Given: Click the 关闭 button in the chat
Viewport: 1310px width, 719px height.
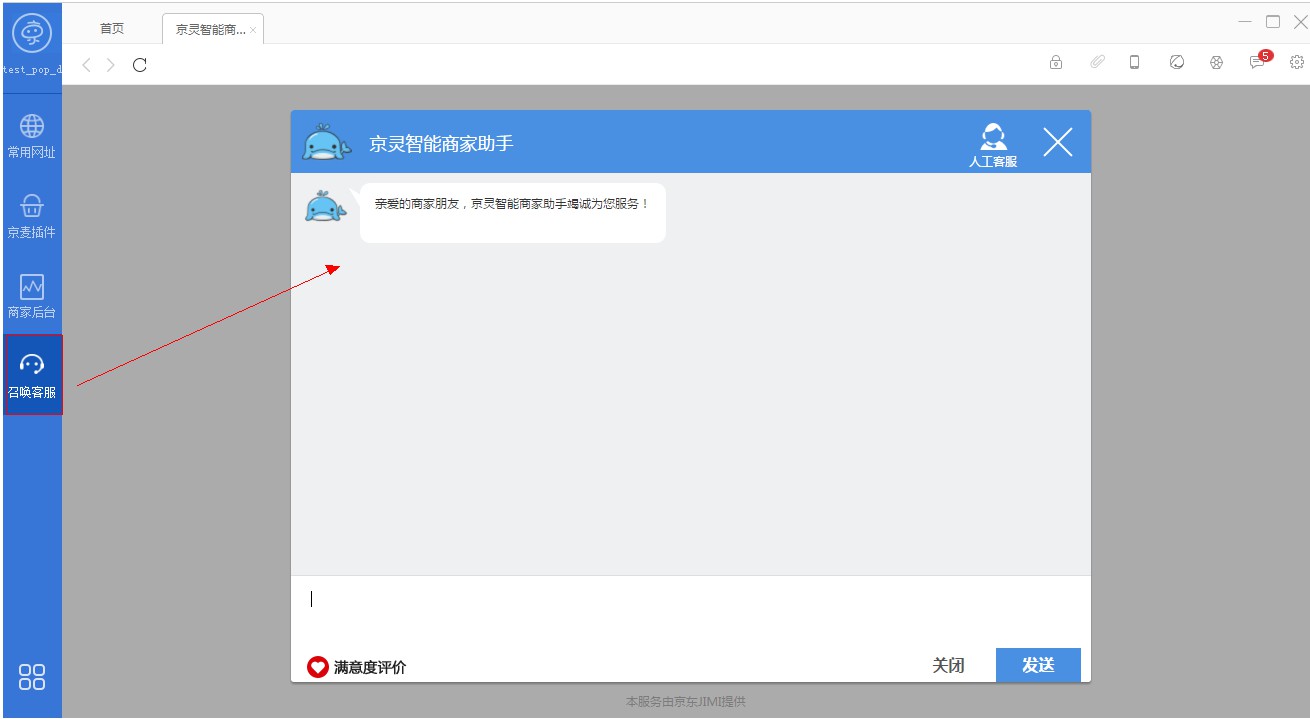Looking at the screenshot, I should 948,665.
